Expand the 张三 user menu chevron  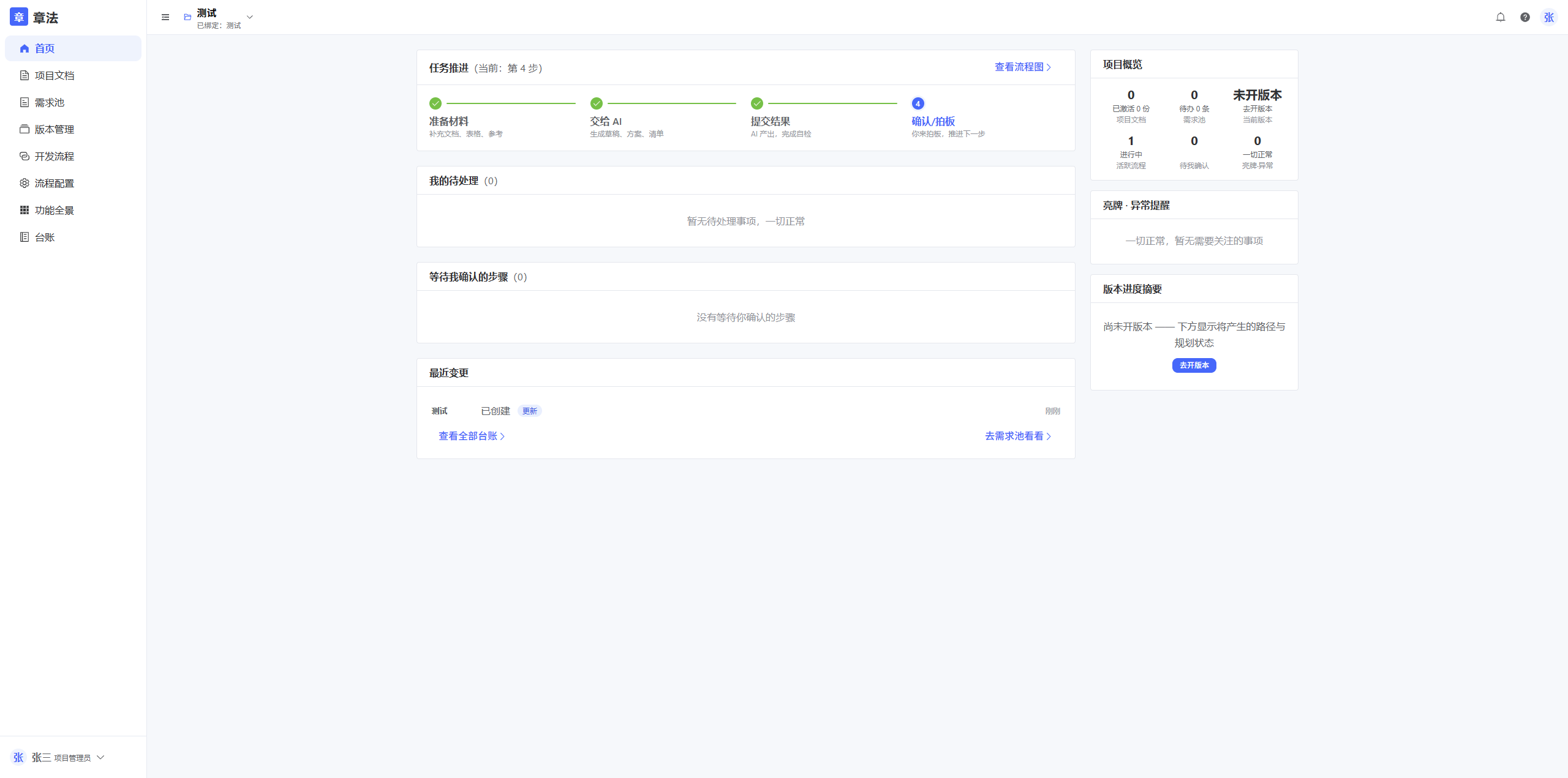(100, 757)
